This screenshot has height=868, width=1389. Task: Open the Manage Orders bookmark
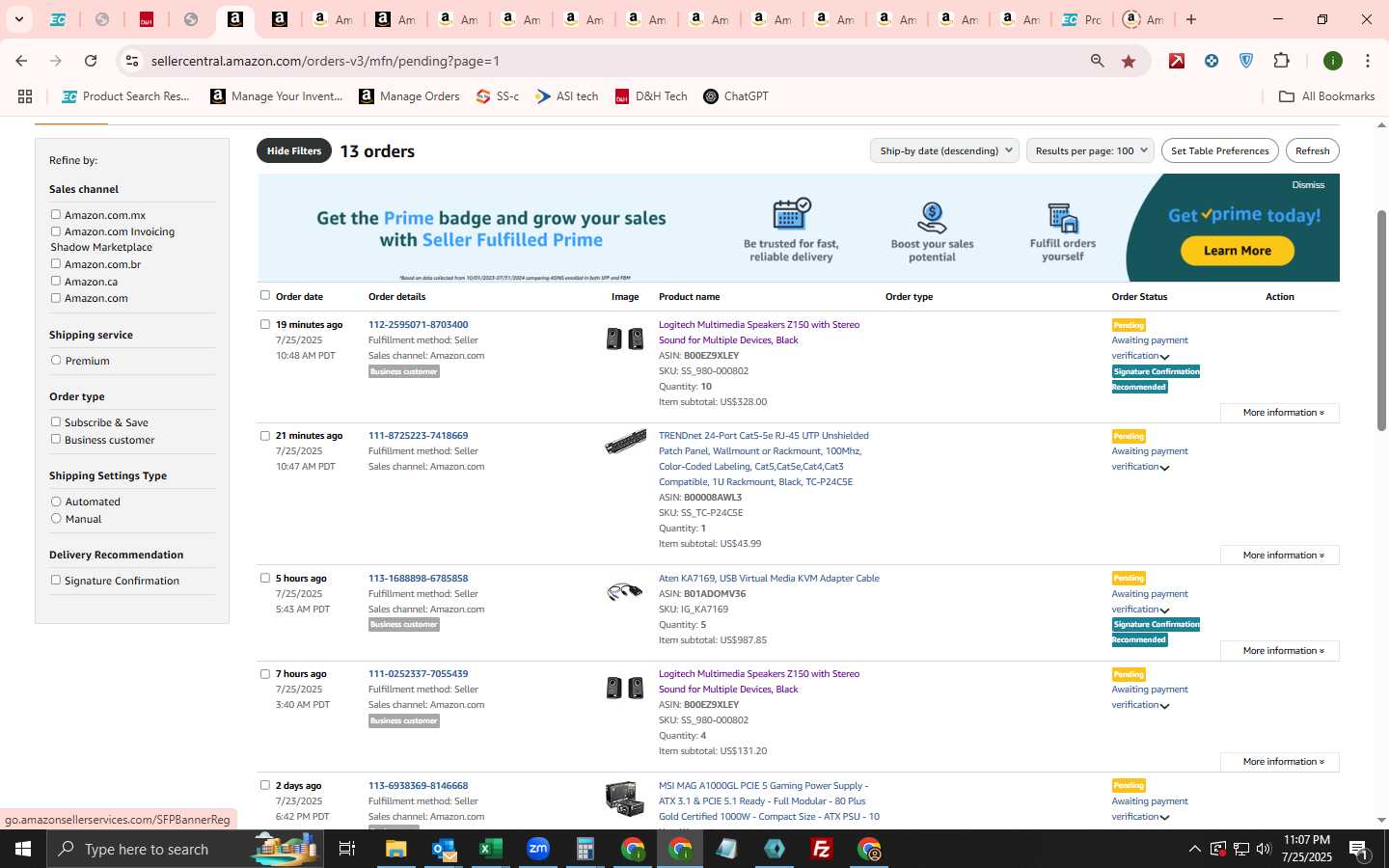point(409,96)
